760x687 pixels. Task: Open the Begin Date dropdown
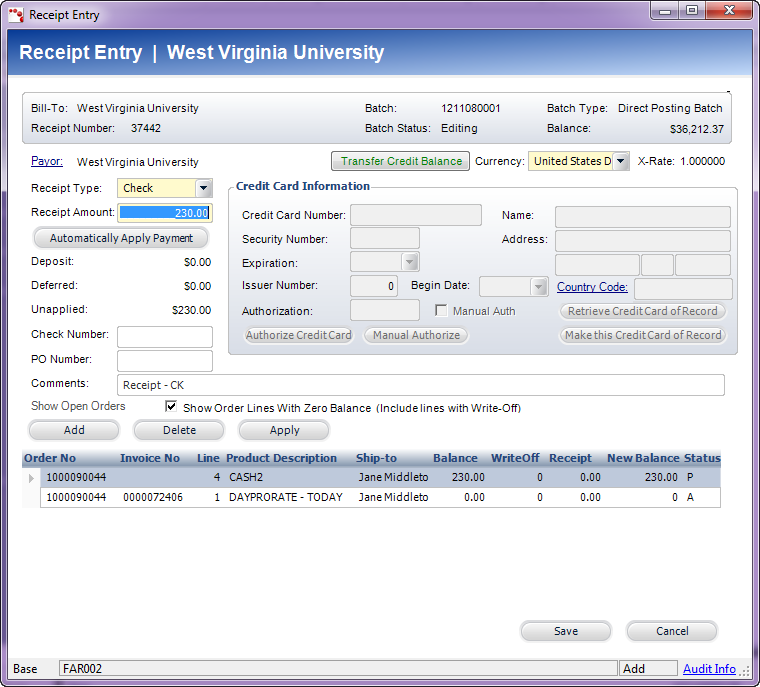538,287
